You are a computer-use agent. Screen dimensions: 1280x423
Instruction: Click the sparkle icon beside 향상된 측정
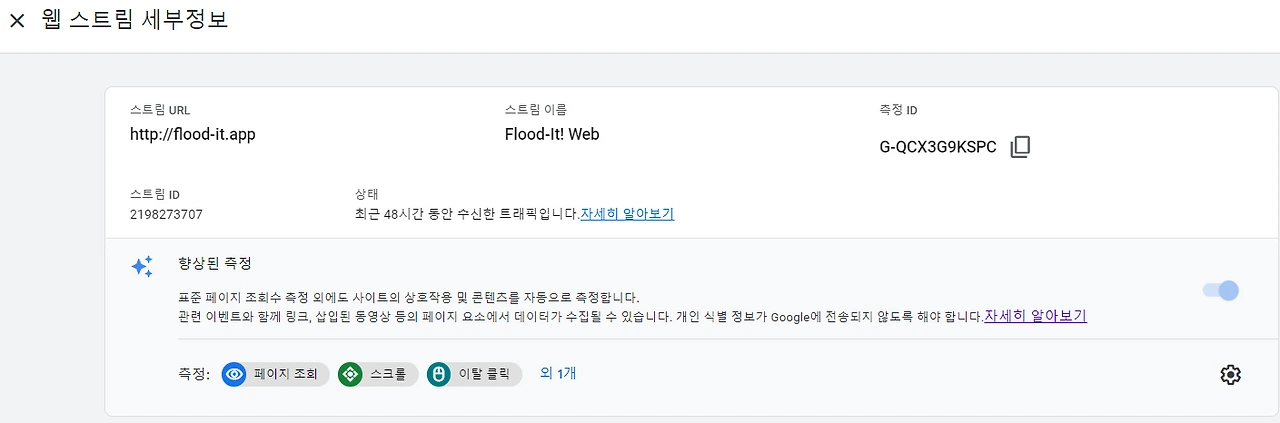coord(142,266)
